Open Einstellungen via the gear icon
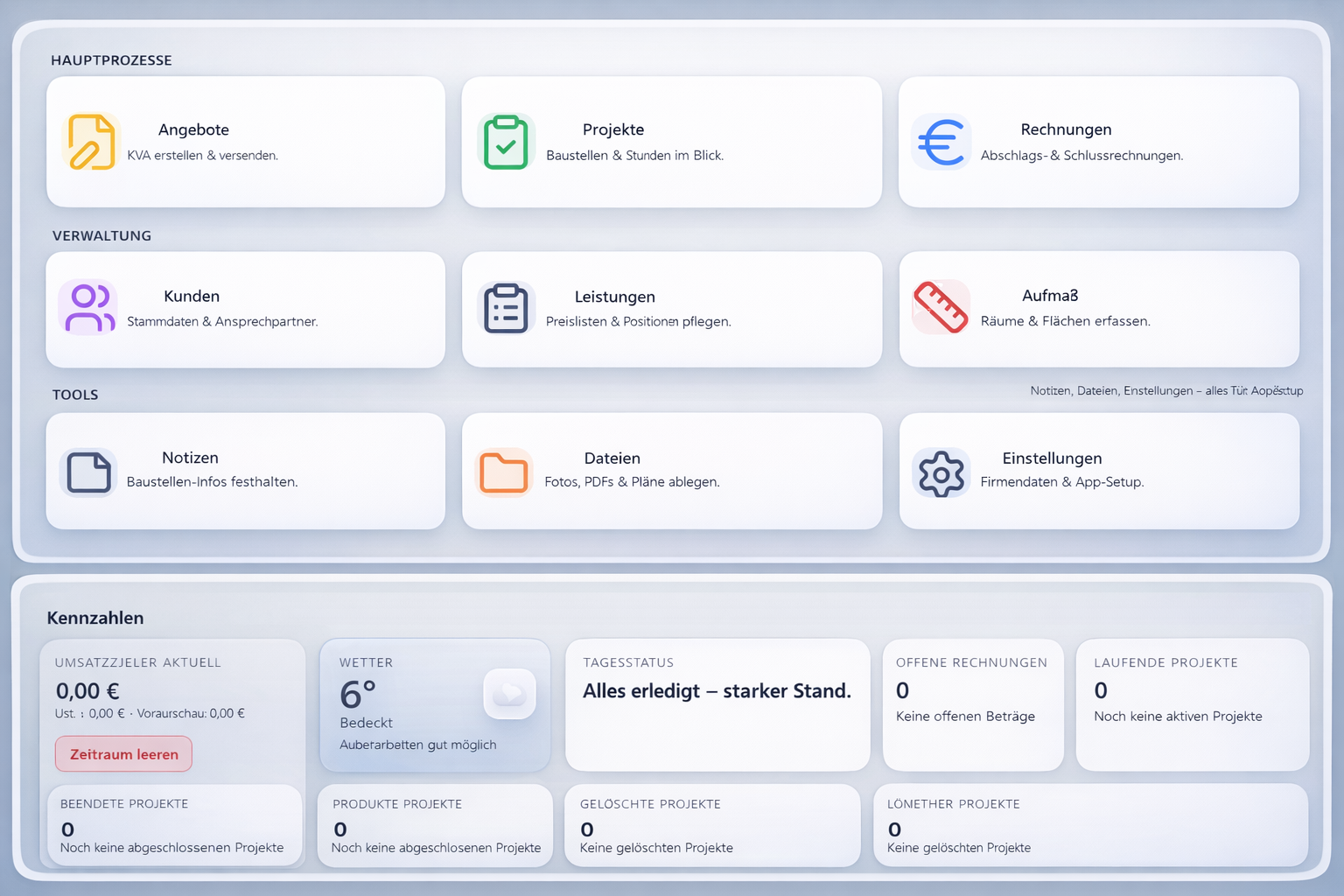The width and height of the screenshot is (1344, 896). (941, 473)
